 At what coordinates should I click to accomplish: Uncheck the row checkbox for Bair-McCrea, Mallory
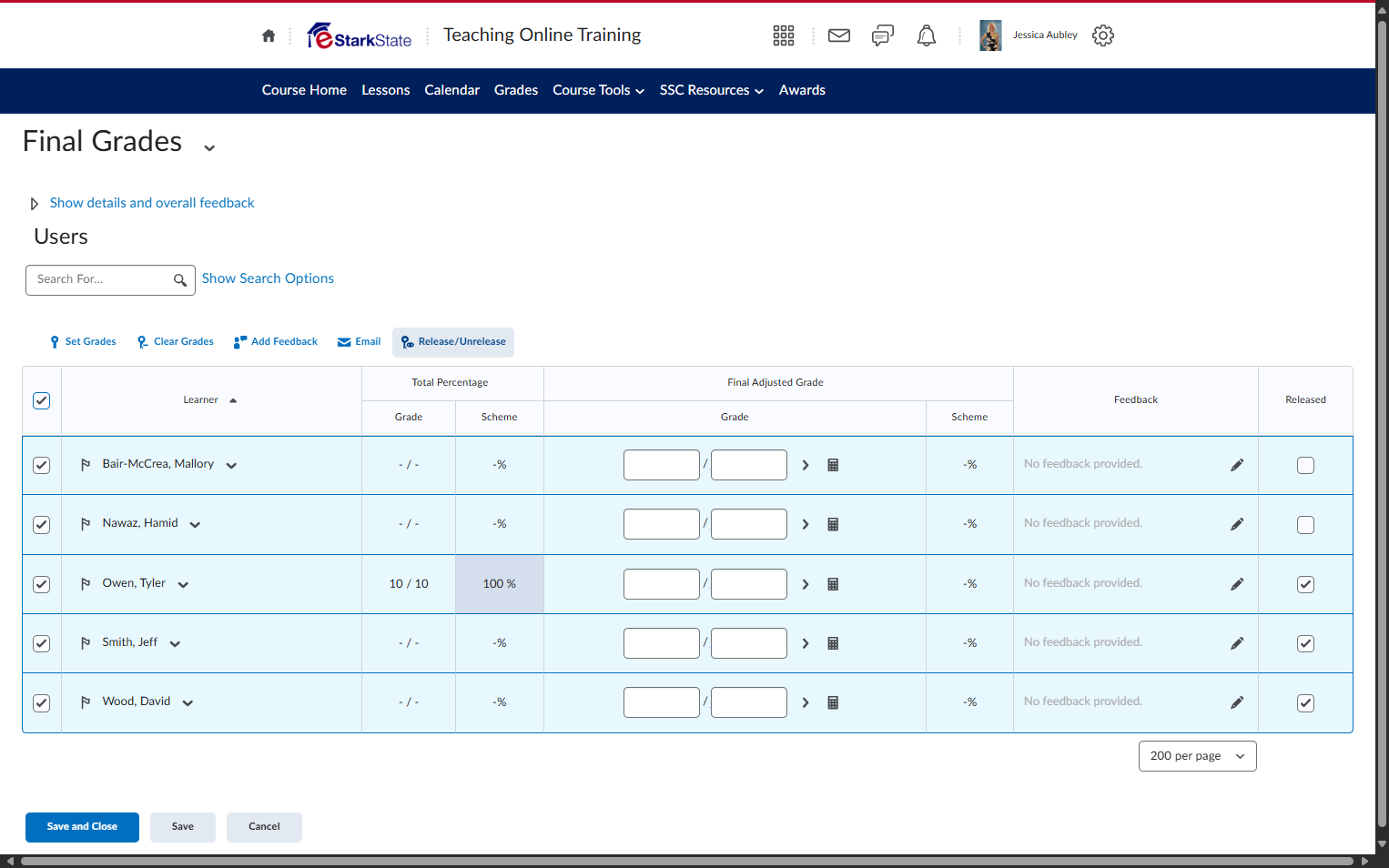point(42,465)
